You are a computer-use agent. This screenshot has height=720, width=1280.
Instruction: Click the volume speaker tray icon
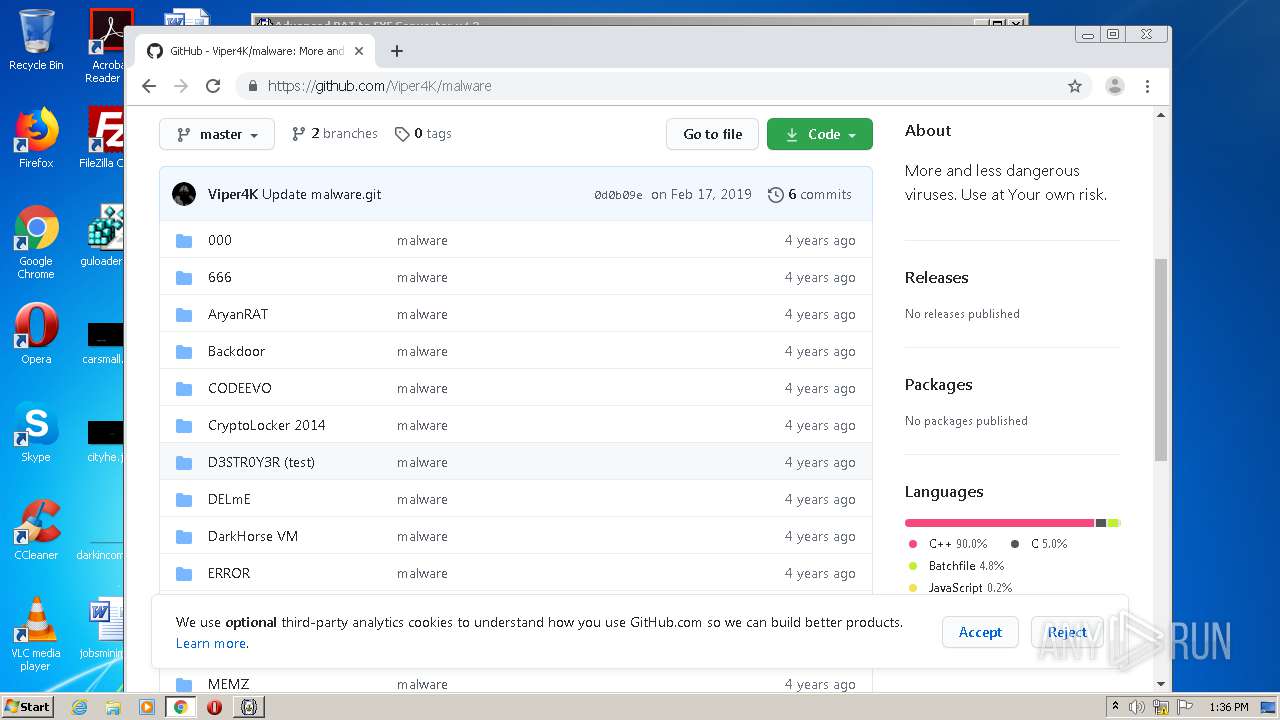click(1137, 707)
